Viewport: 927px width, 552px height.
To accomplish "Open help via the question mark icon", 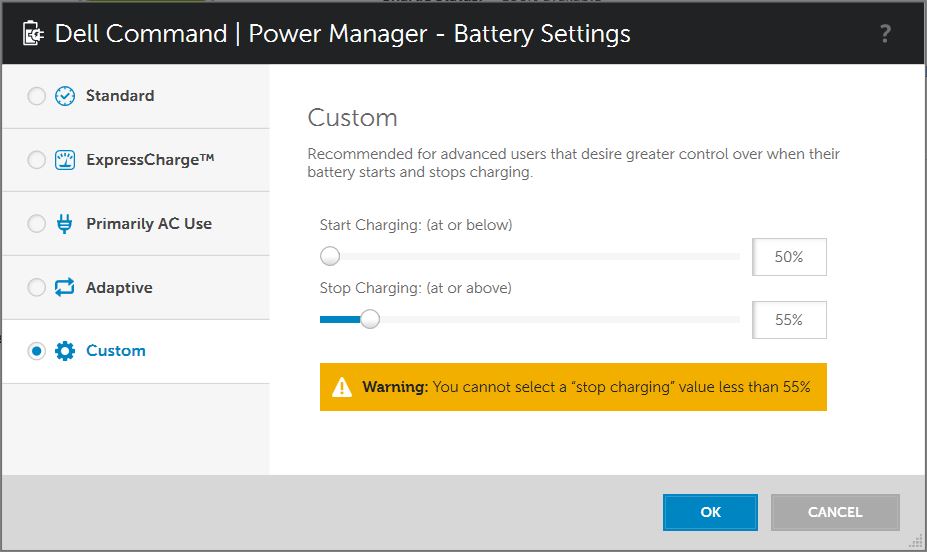I will [885, 34].
